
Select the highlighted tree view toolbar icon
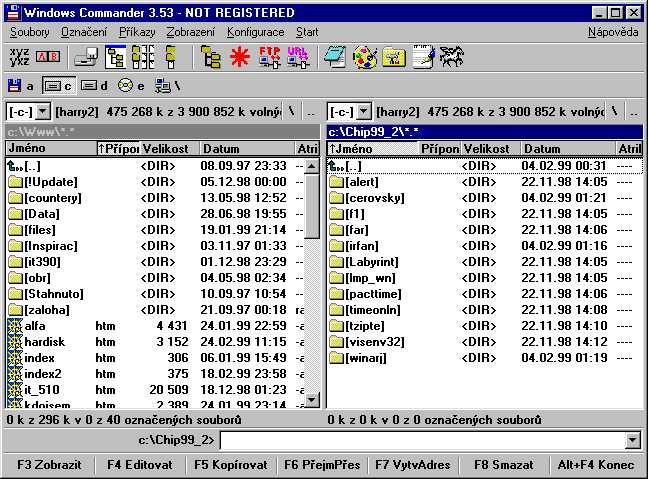coord(115,57)
